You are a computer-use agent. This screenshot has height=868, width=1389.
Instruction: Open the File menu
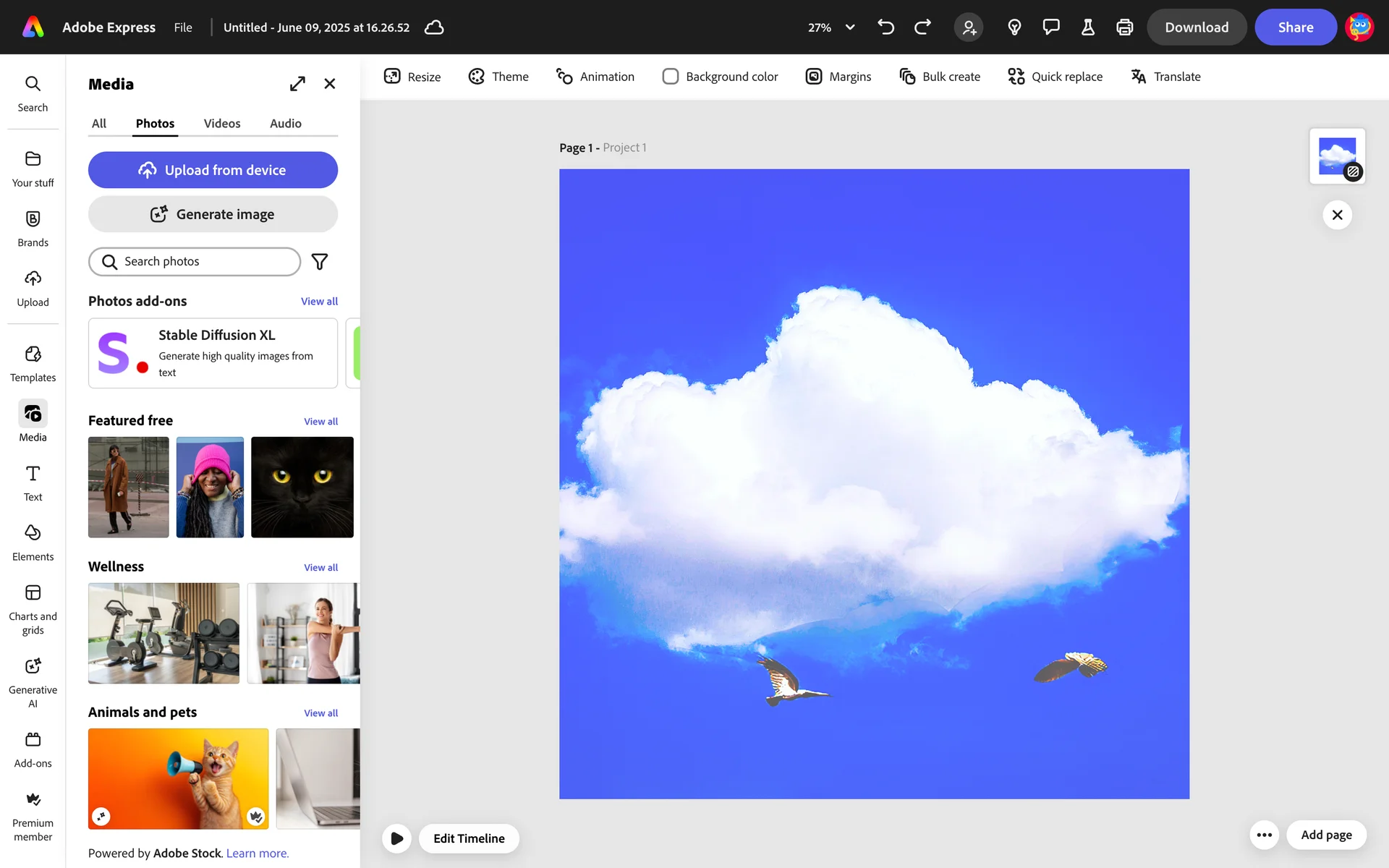183,27
